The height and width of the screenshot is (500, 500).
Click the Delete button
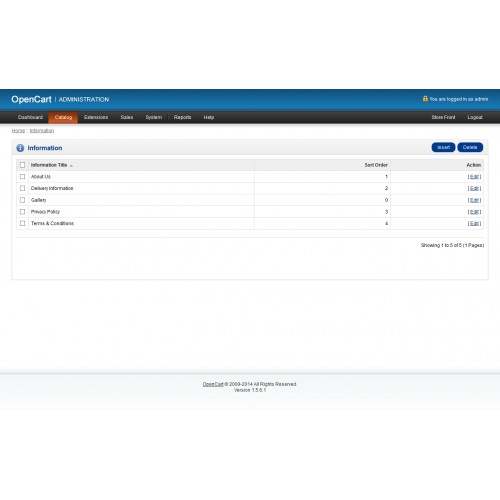coord(470,147)
